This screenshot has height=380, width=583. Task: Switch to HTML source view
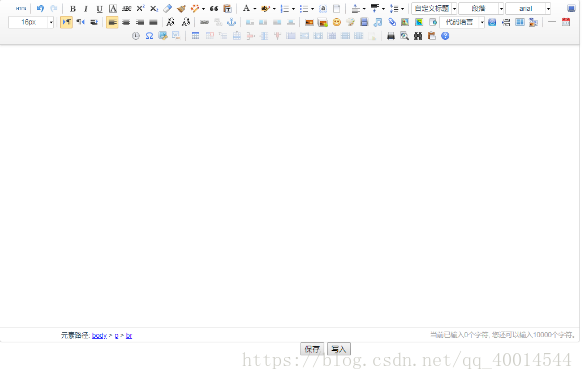click(21, 9)
